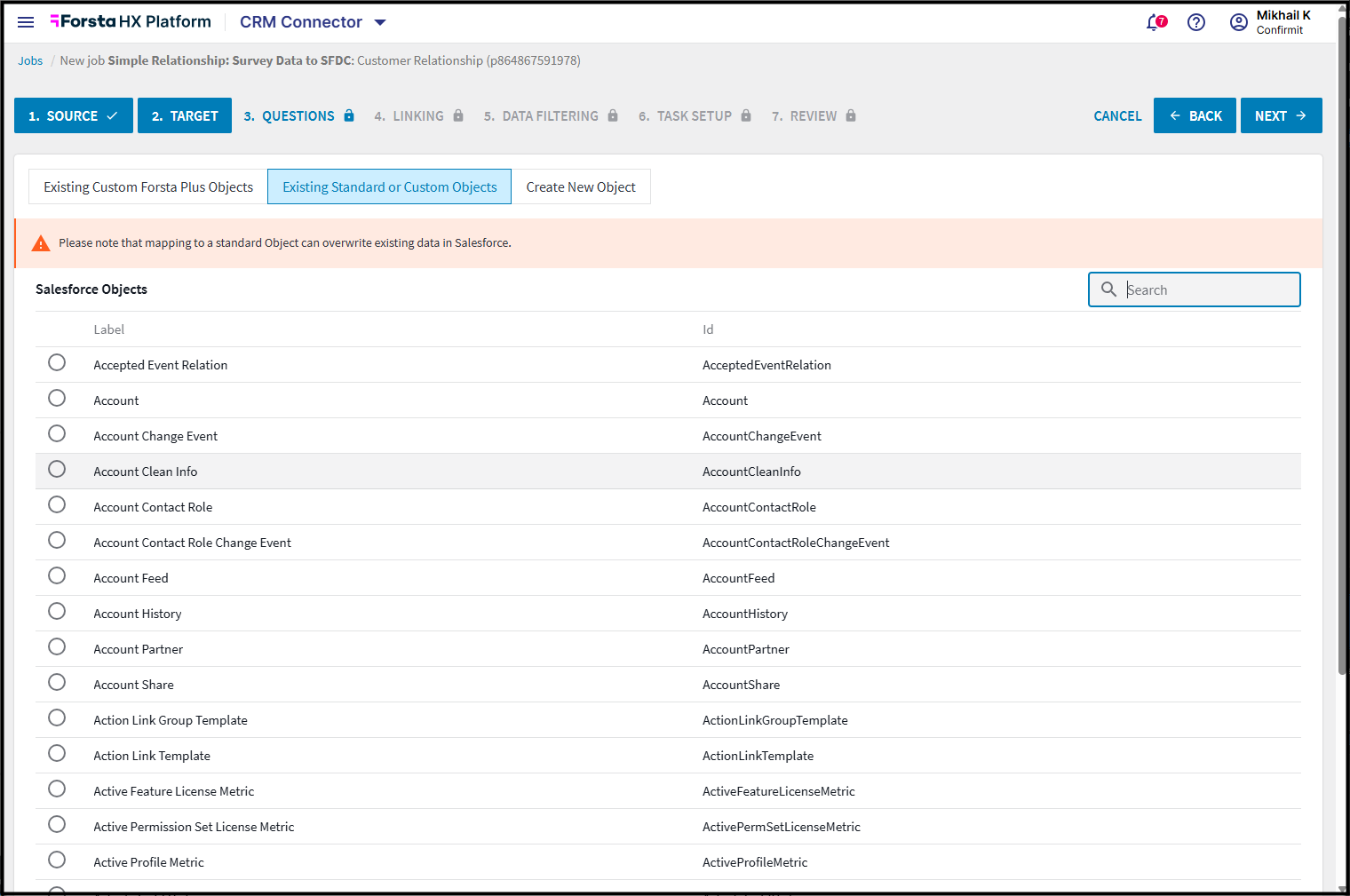This screenshot has height=896, width=1350.
Task: Click the Back button
Action: point(1195,115)
